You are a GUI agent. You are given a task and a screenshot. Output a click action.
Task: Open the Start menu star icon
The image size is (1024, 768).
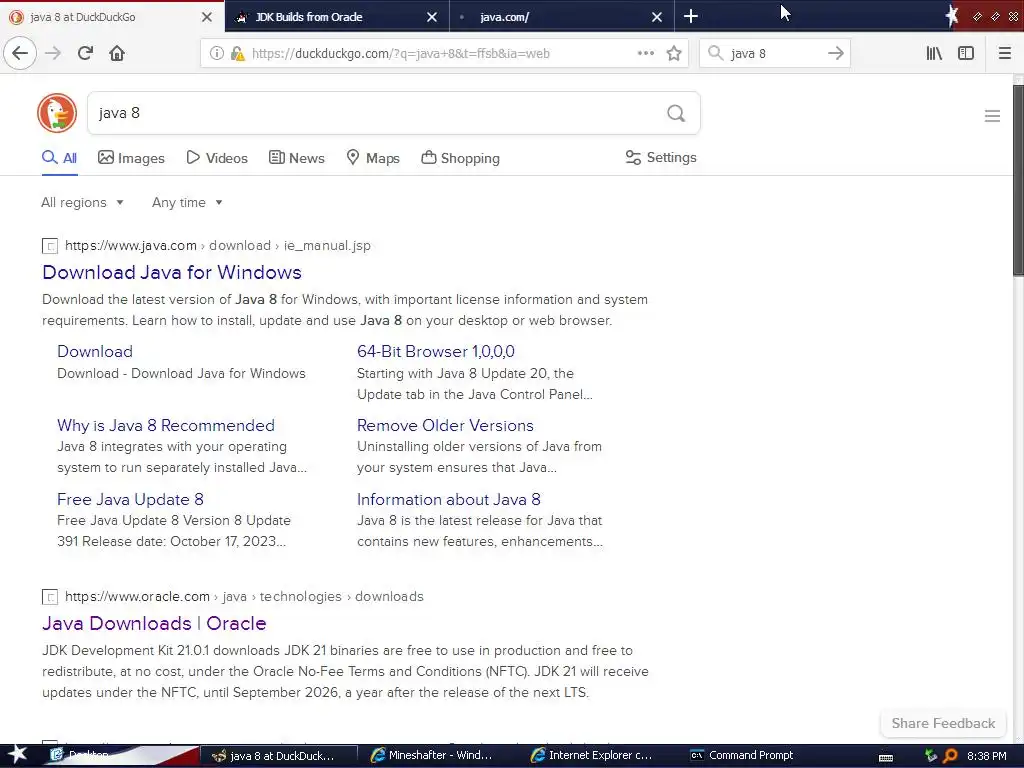tap(17, 755)
